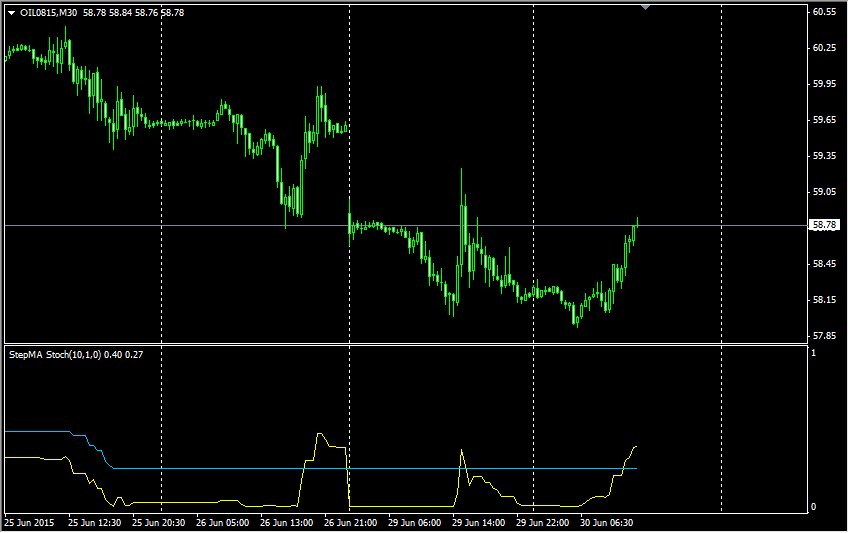The width and height of the screenshot is (849, 533).
Task: Click the 59.65 price scale value
Action: (x=824, y=120)
